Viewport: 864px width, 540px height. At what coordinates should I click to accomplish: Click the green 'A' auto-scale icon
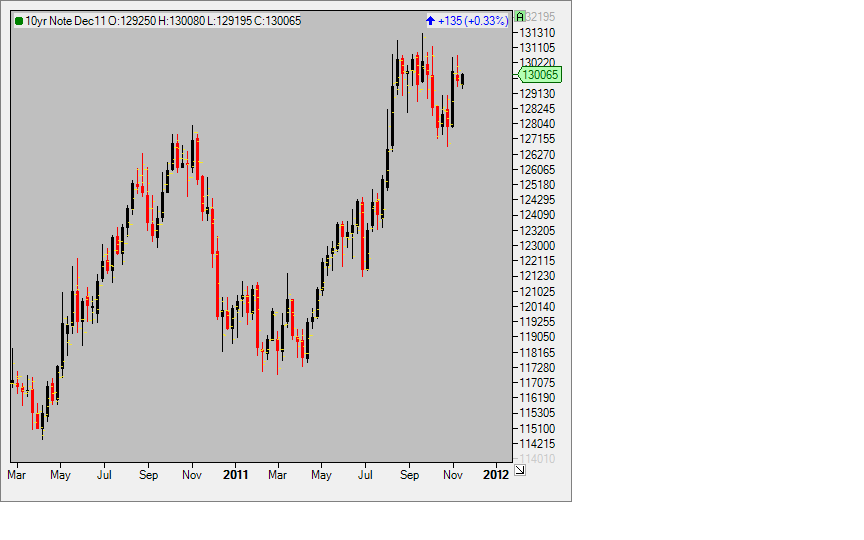pyautogui.click(x=520, y=17)
